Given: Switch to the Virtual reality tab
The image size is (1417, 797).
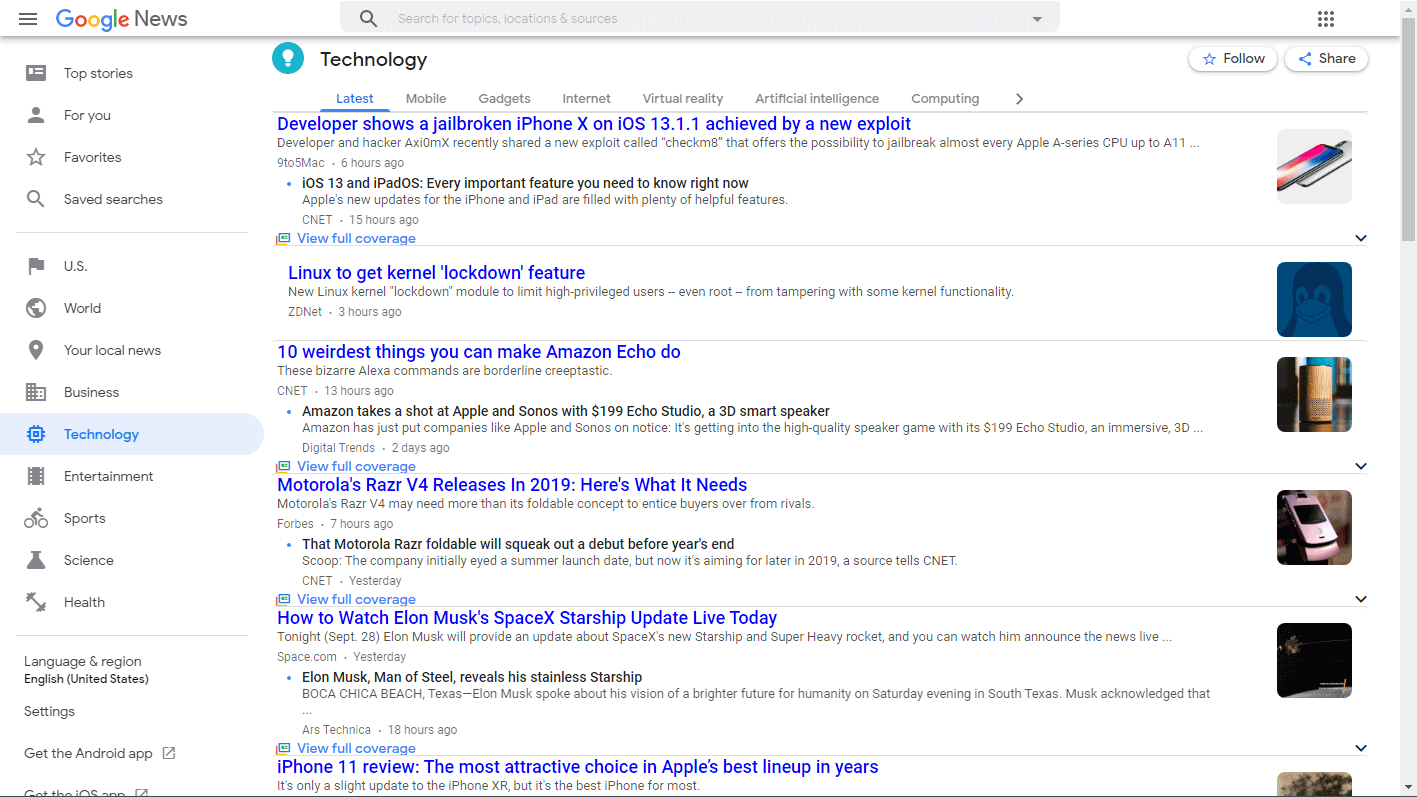Looking at the screenshot, I should click(683, 98).
